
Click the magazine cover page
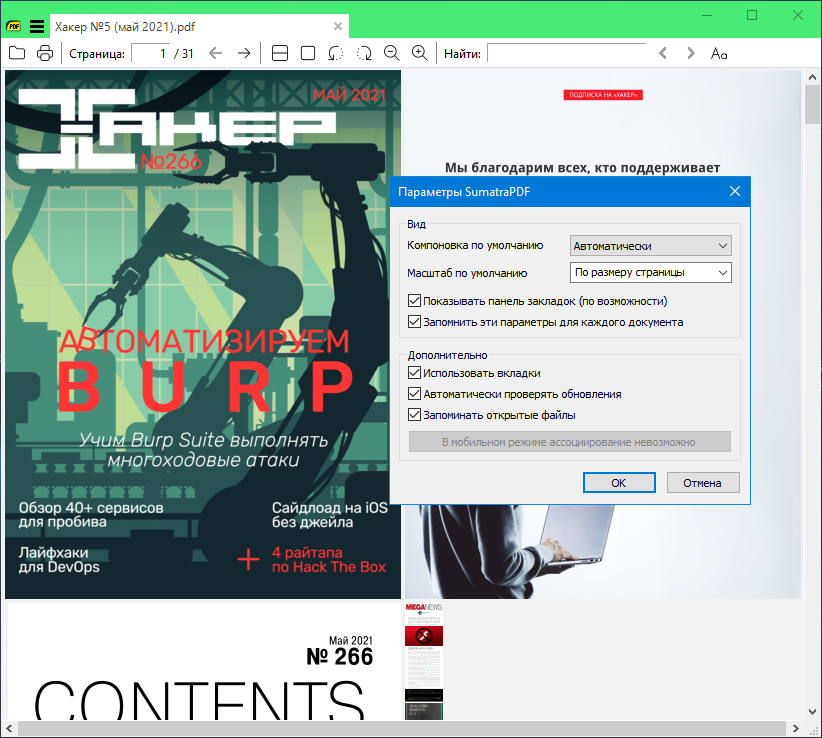tap(203, 334)
